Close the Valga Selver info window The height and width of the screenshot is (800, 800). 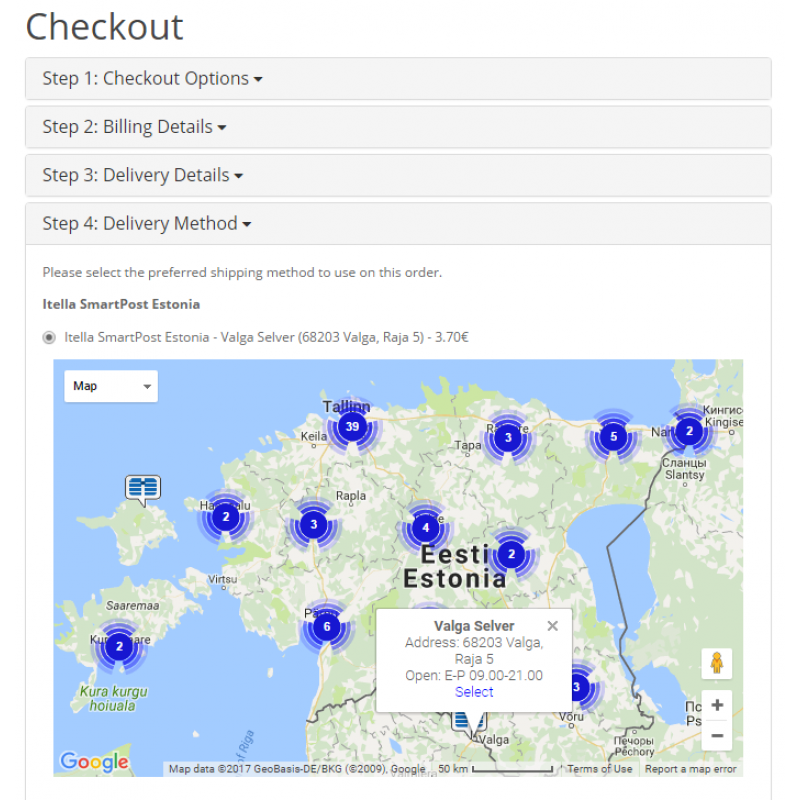552,626
